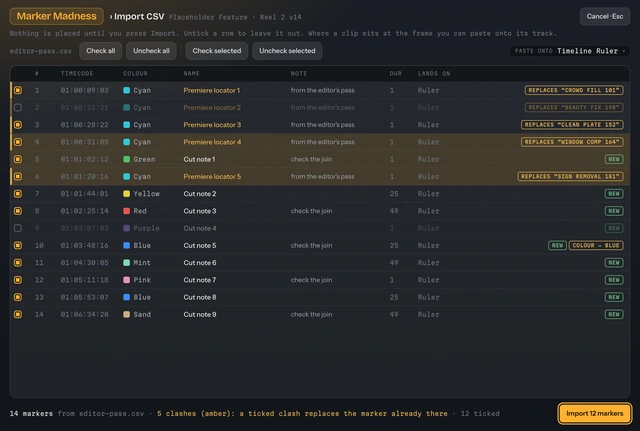Screen dimensions: 640x431
Task: Click Uncheck selected
Action: coord(287,51)
